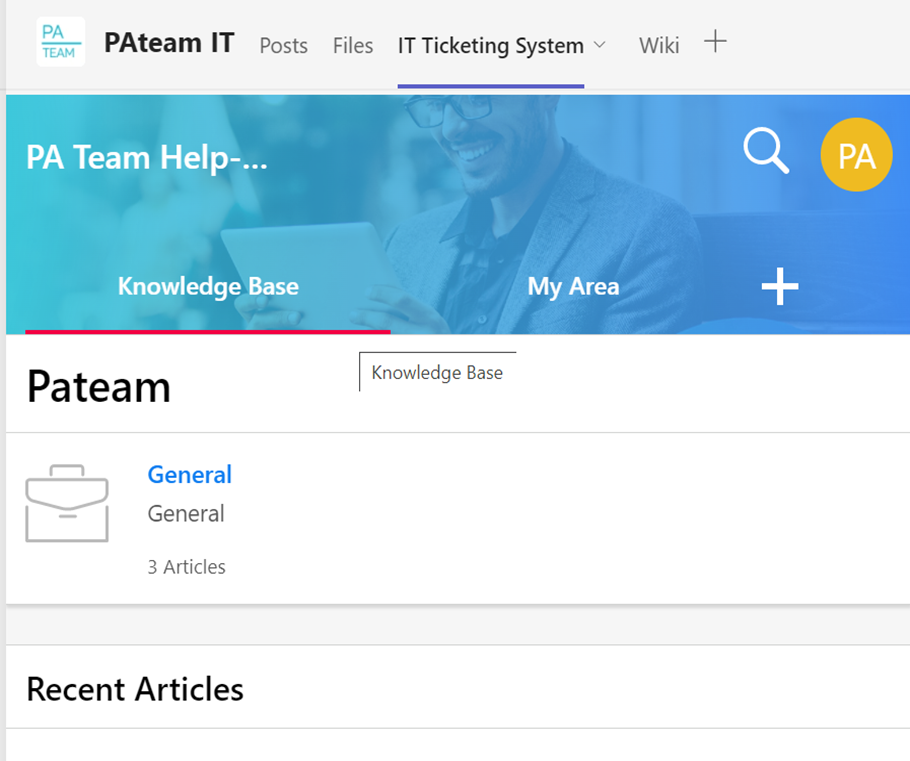The width and height of the screenshot is (910, 761).
Task: Add a new tab with the plus icon
Action: point(715,42)
